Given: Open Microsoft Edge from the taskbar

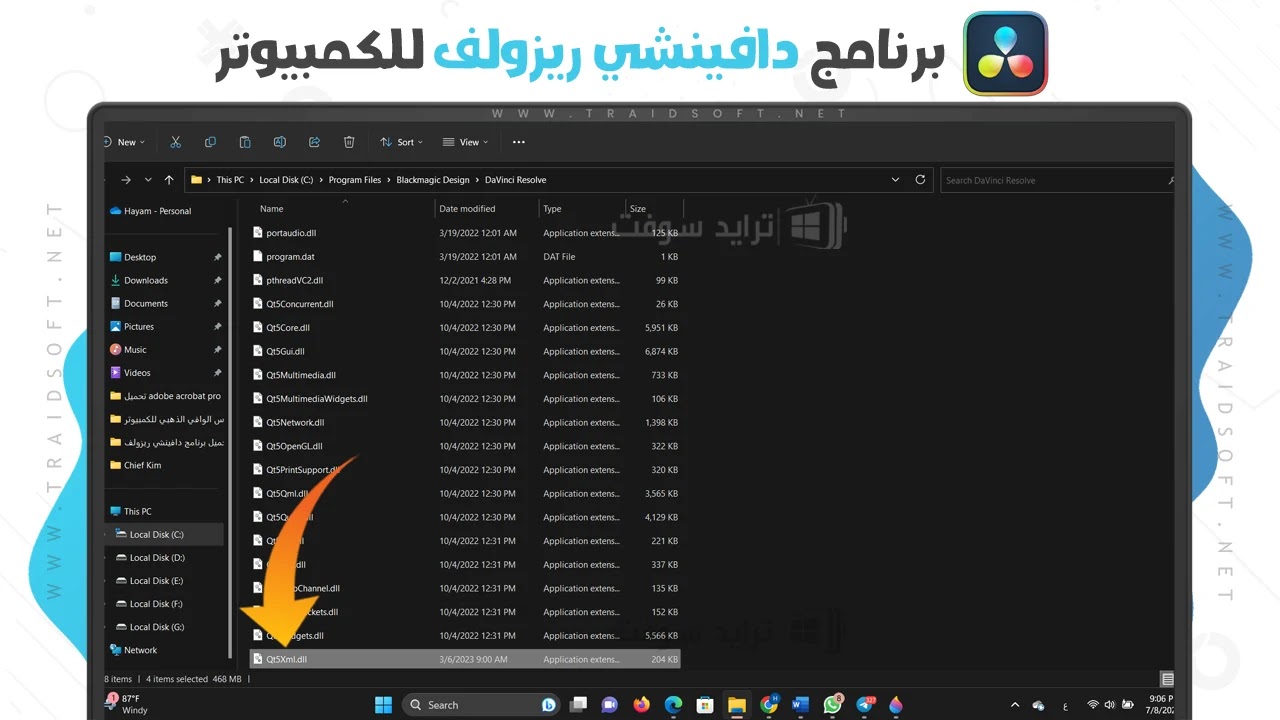Looking at the screenshot, I should coord(673,704).
